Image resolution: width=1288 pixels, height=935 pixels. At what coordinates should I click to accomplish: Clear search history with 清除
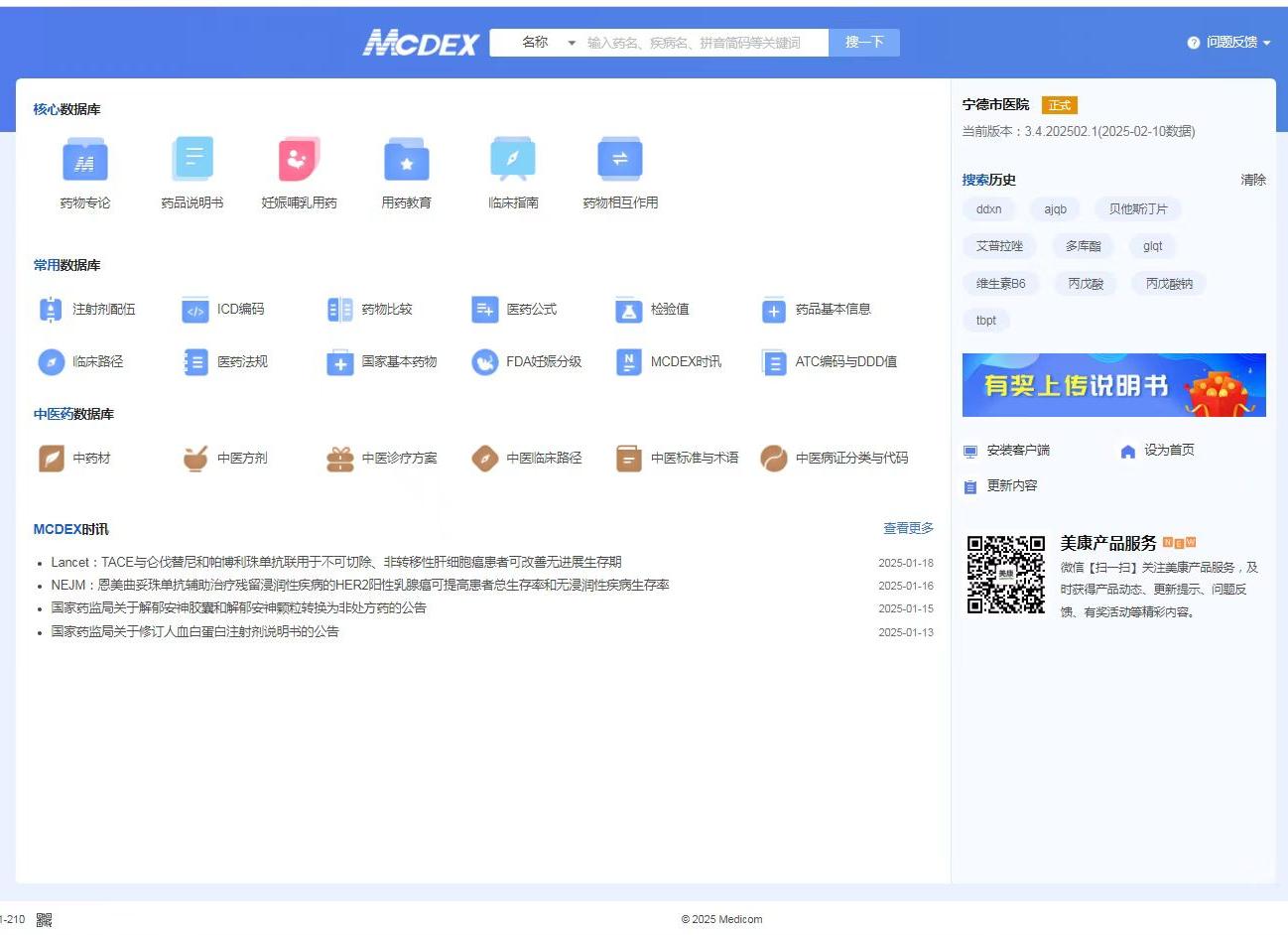(1253, 180)
